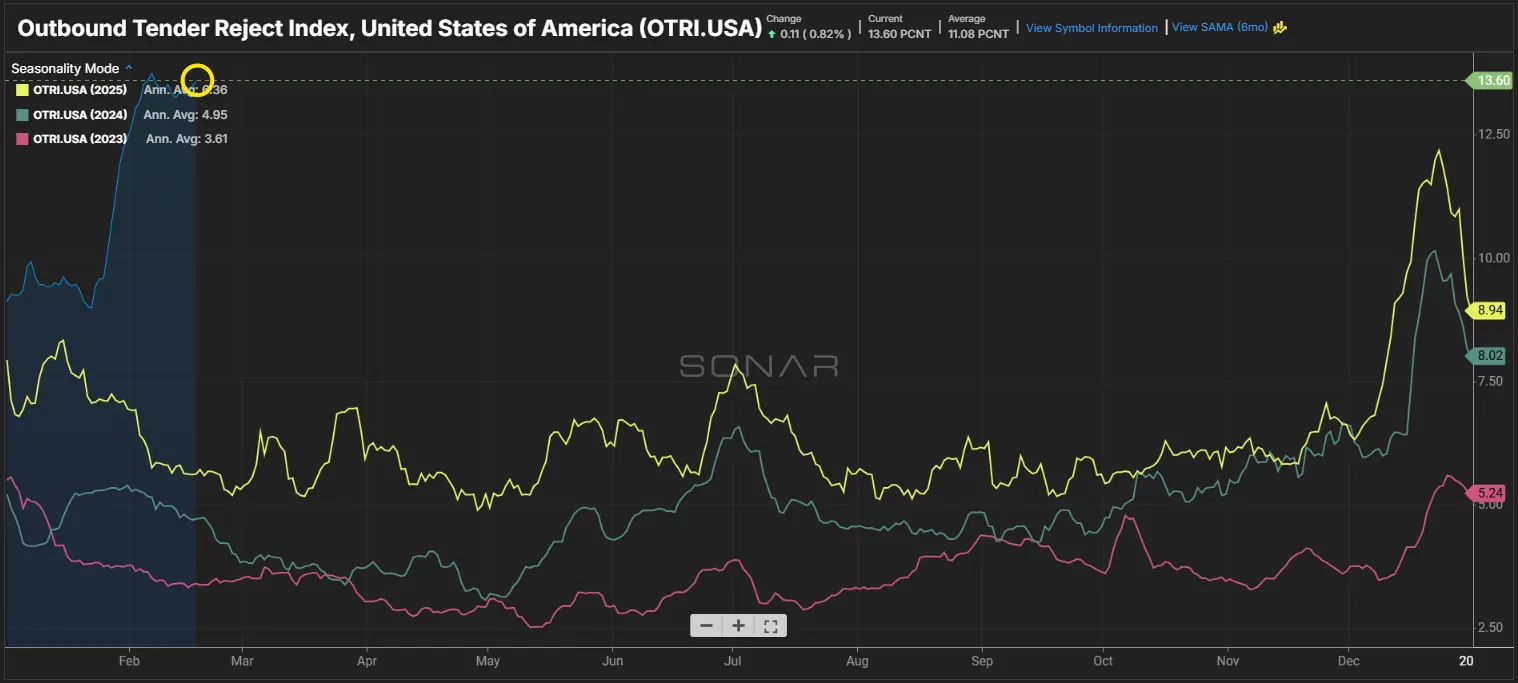Click the yellow 8.94 price tag
The image size is (1518, 683).
point(1489,310)
